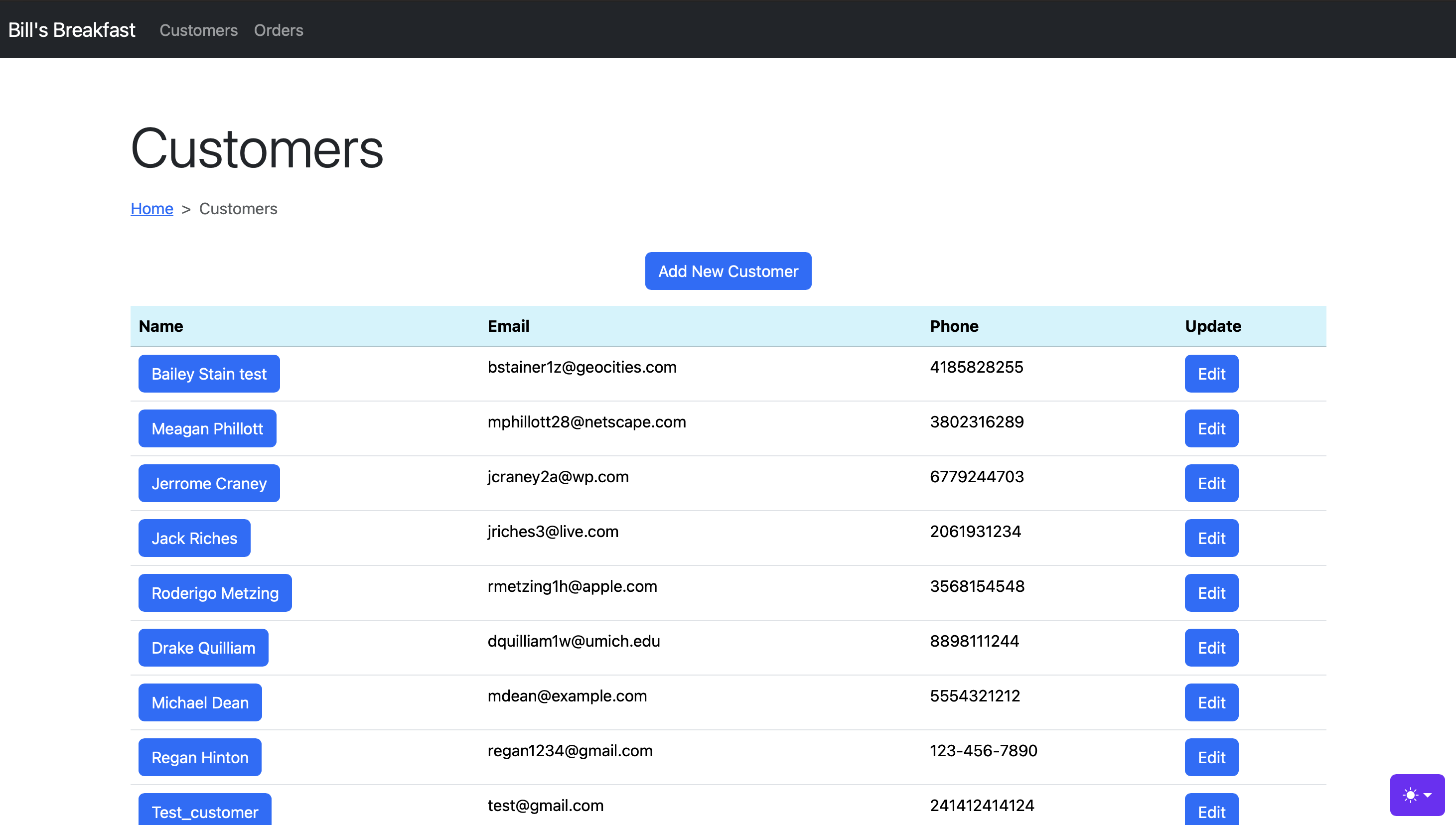Click phone number 8898111244
Screen dimensions: 1456x825
point(974,641)
